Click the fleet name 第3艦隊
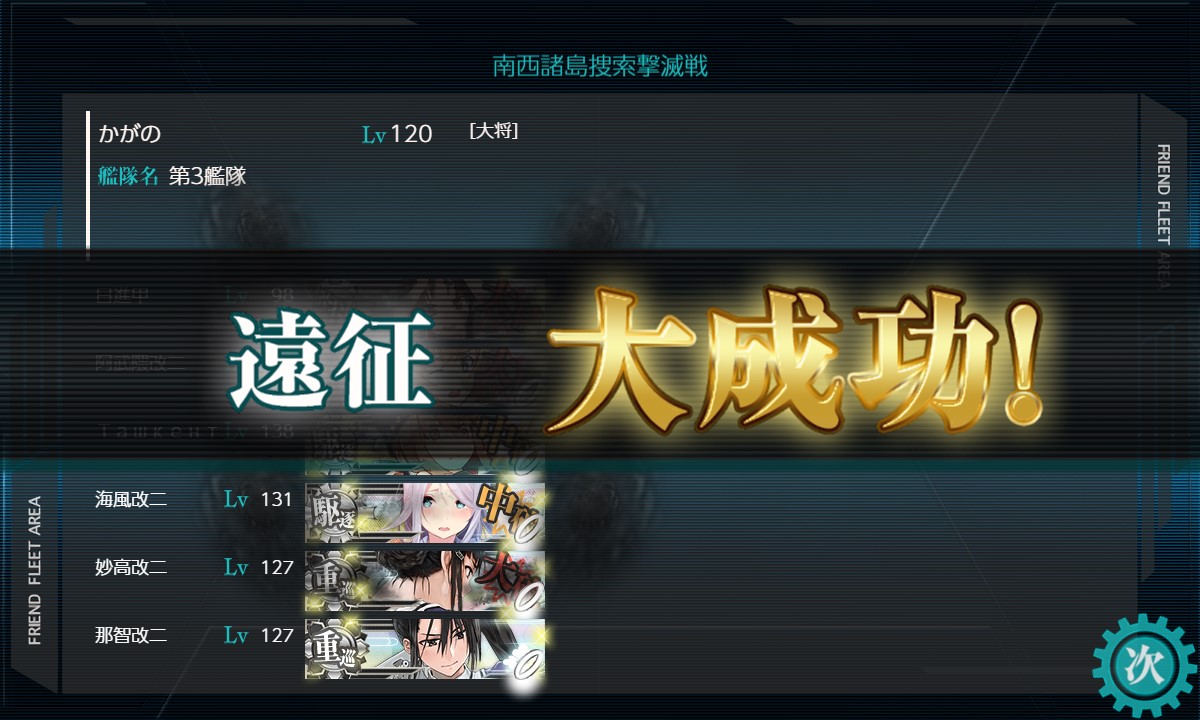This screenshot has width=1200, height=720. tap(207, 177)
